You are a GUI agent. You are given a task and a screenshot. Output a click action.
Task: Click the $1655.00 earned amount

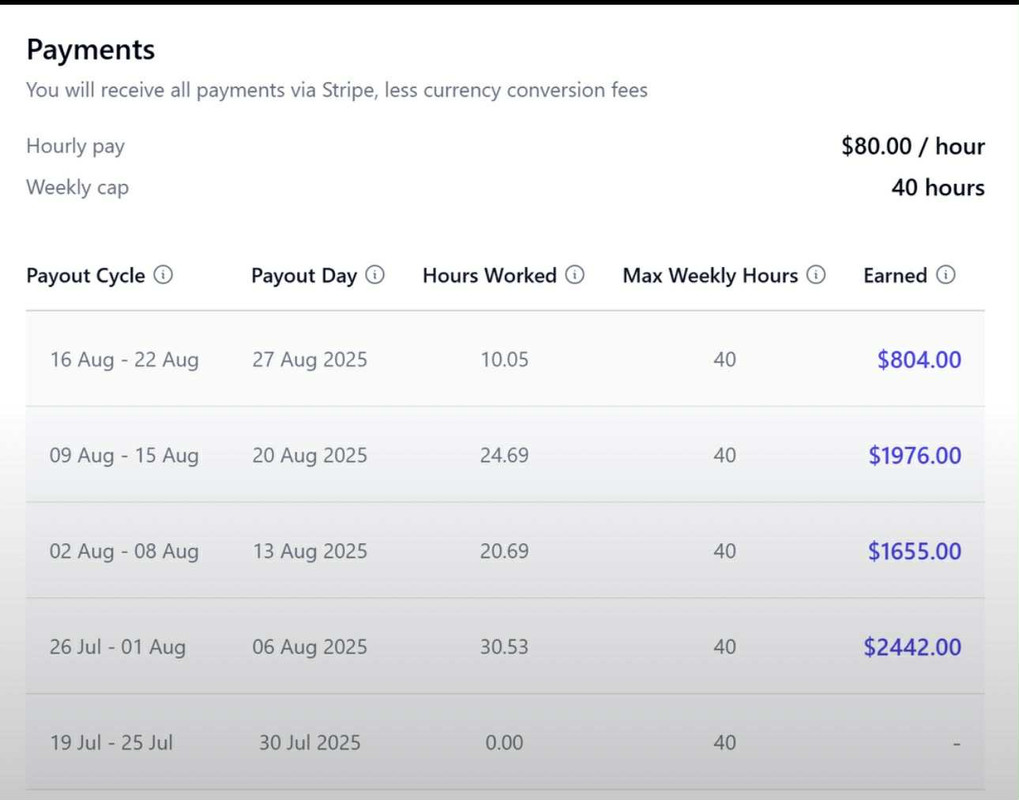914,551
